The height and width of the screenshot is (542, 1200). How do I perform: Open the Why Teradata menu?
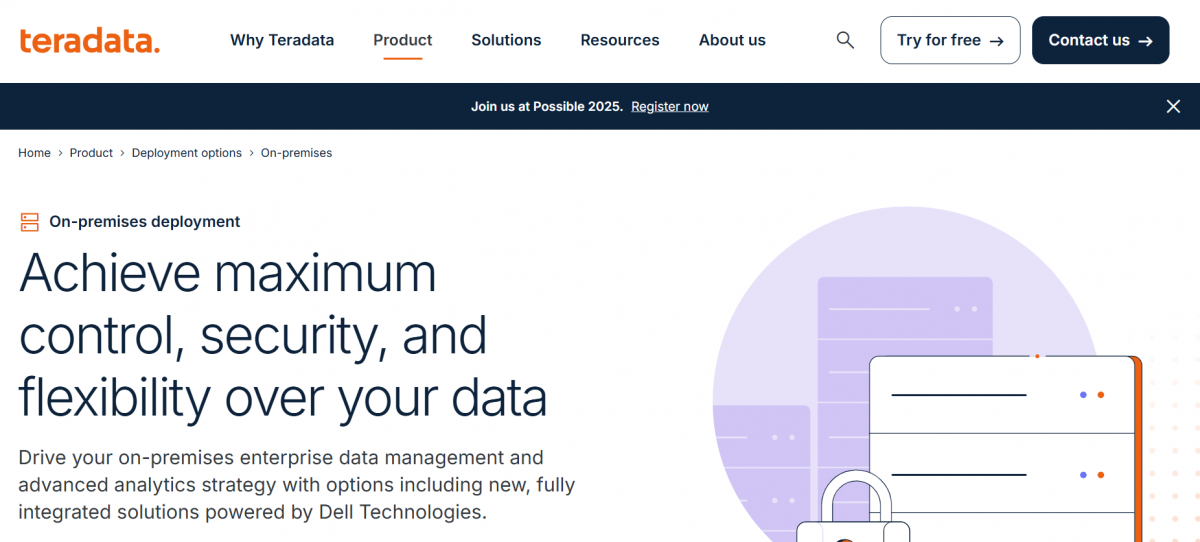click(x=282, y=40)
